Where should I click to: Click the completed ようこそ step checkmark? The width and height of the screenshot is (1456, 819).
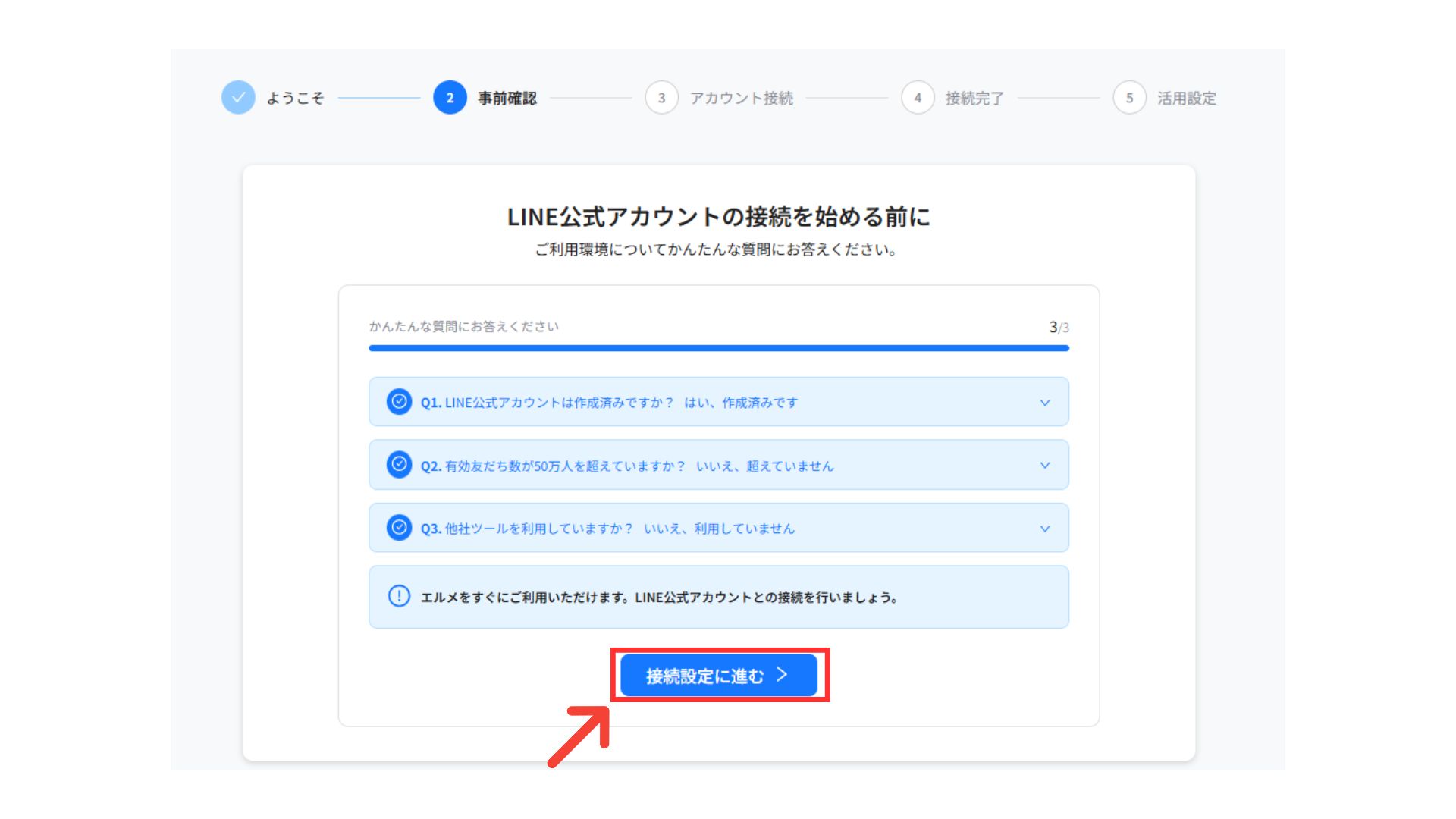pos(238,97)
